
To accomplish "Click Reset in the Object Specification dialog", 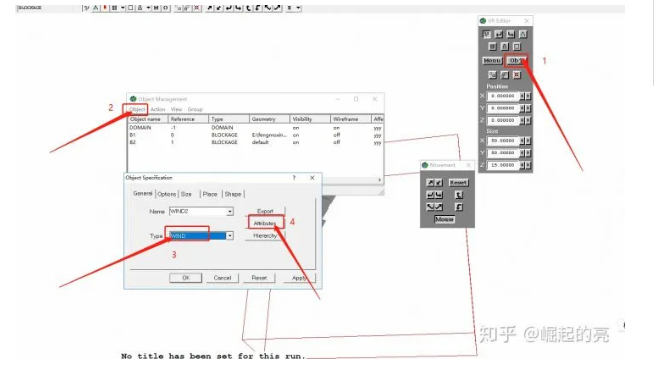I will tap(259, 278).
